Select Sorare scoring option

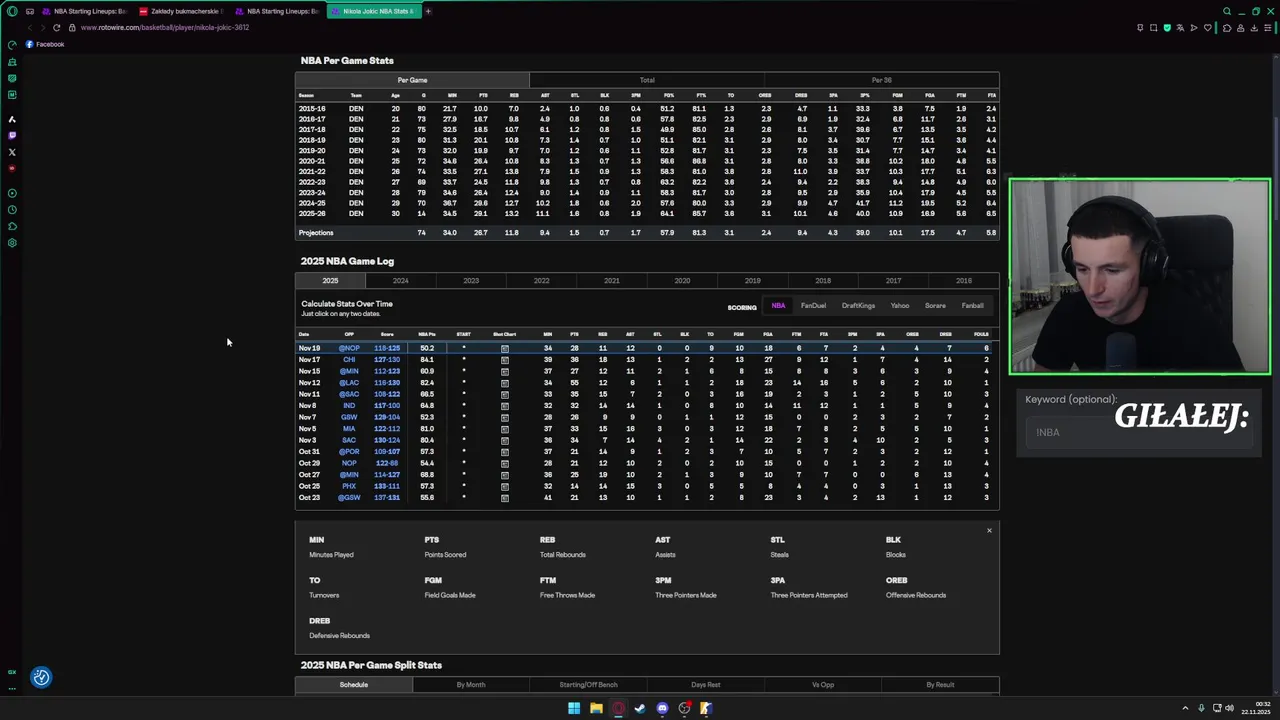pyautogui.click(x=935, y=306)
